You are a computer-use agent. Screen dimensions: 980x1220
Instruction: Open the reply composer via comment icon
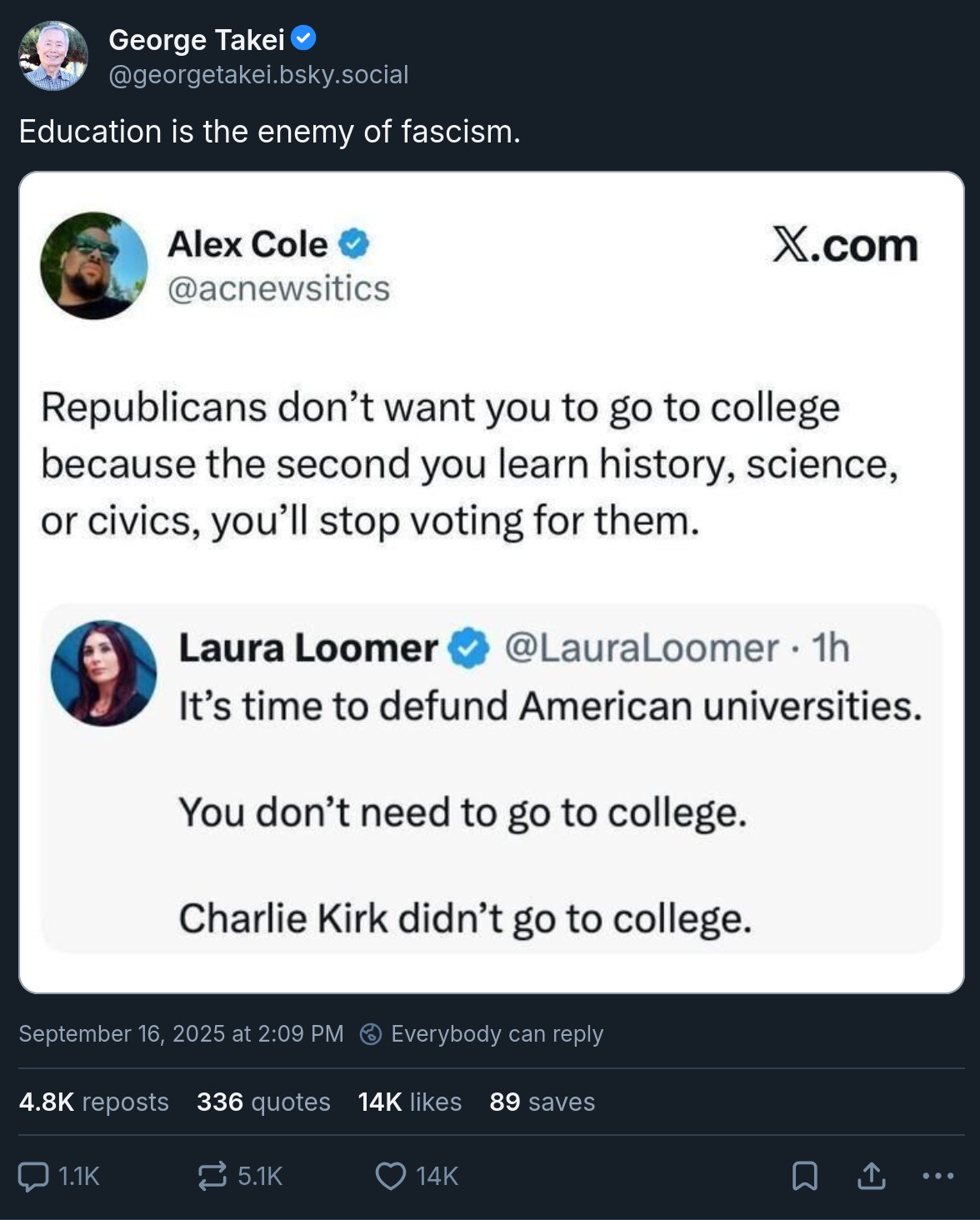(x=33, y=1177)
